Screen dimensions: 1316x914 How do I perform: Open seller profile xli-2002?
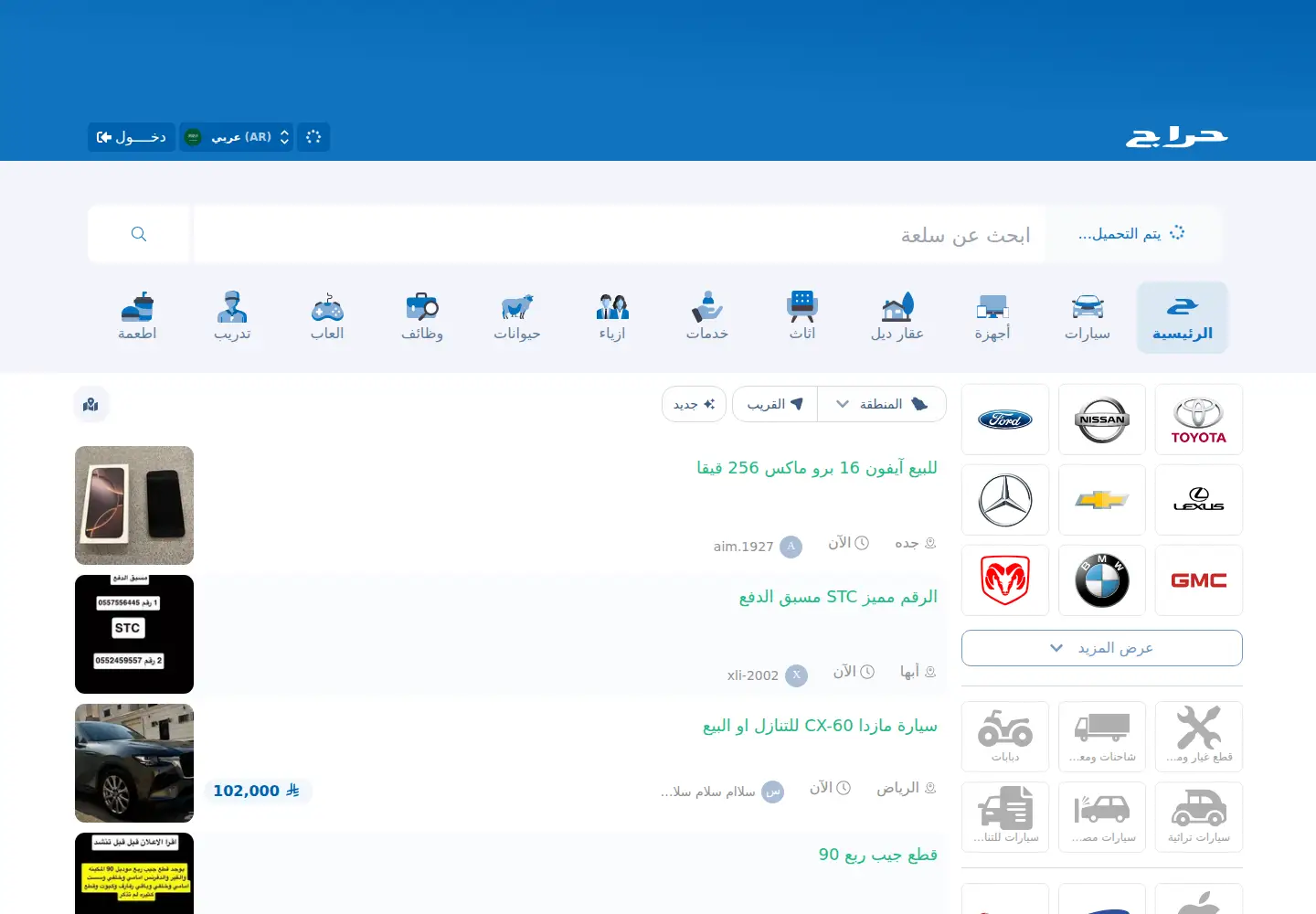[x=767, y=675]
